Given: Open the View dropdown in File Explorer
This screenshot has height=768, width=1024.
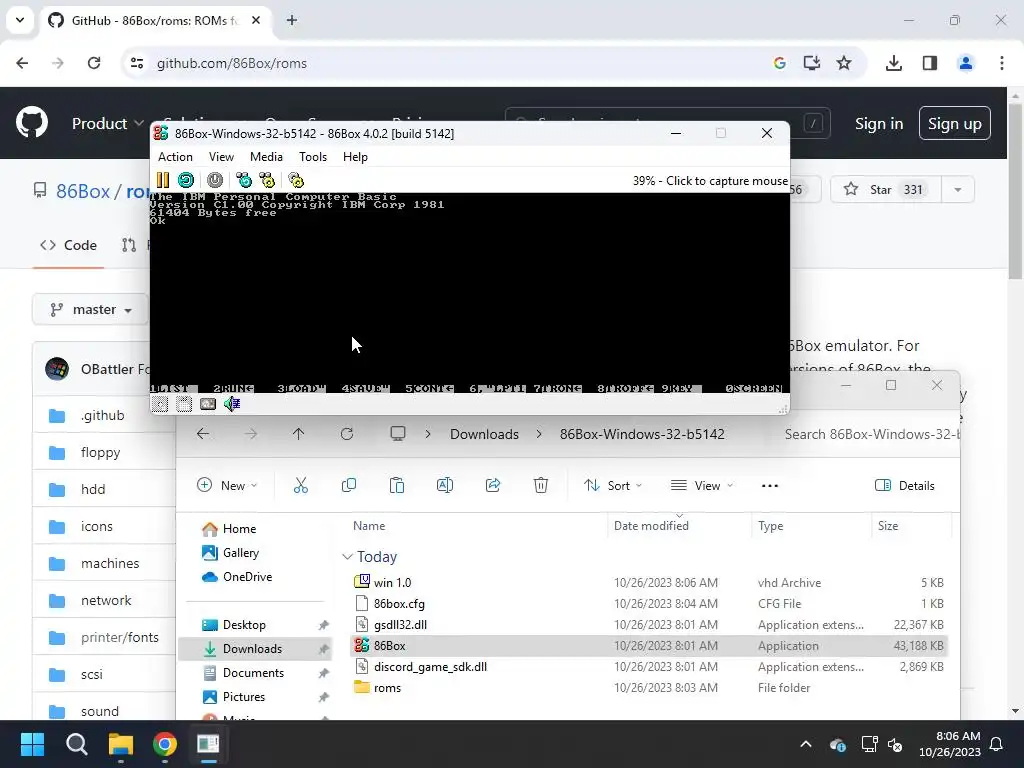Looking at the screenshot, I should (x=702, y=485).
